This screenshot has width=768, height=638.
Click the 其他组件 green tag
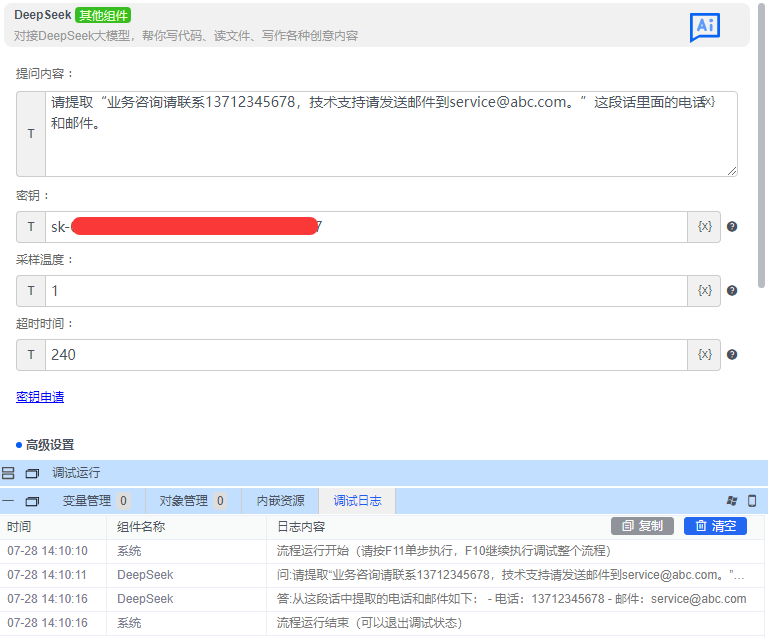pyautogui.click(x=103, y=16)
